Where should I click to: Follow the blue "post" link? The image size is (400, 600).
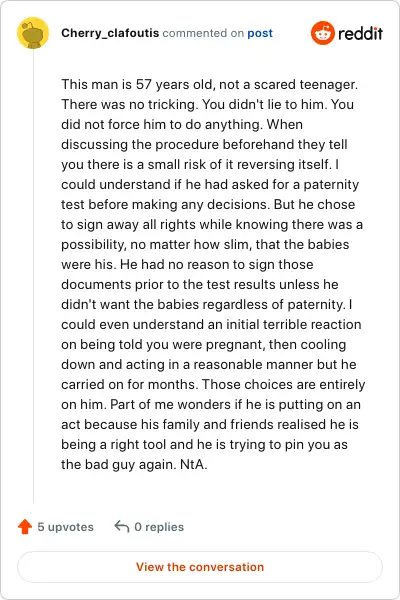tap(260, 33)
